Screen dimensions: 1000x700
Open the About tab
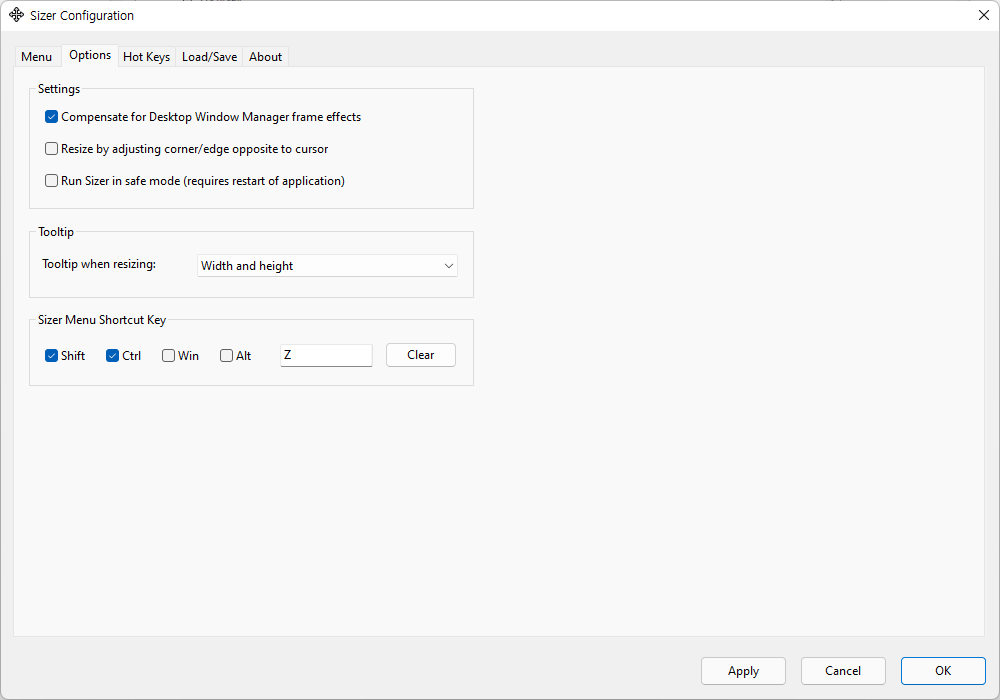coord(265,57)
